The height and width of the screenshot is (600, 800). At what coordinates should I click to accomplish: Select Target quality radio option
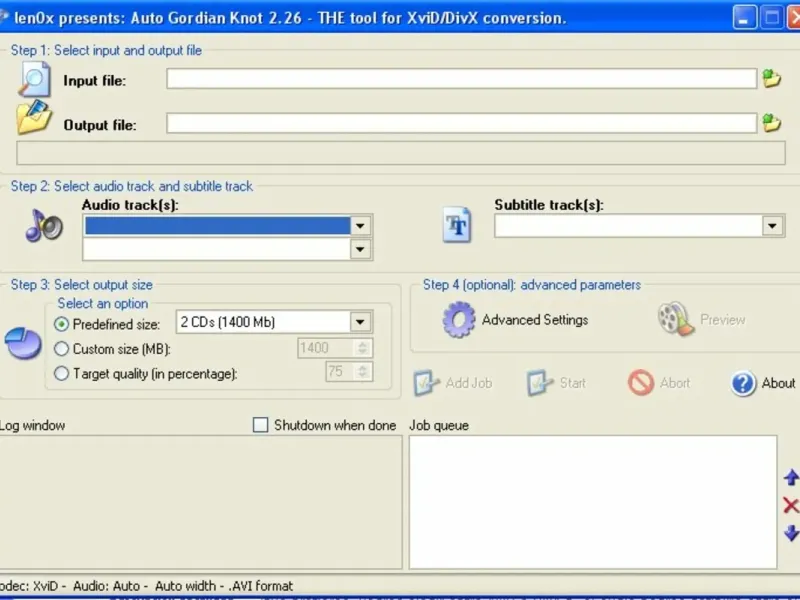pyautogui.click(x=61, y=373)
